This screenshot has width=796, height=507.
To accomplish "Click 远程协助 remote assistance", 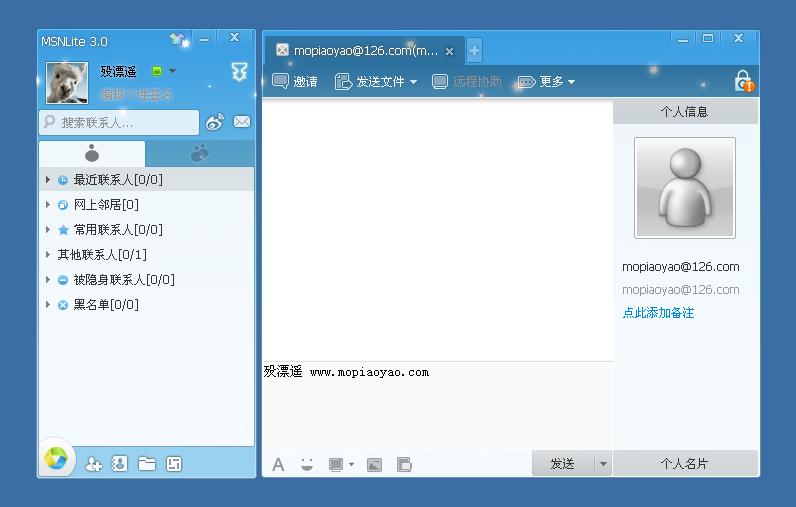I will (467, 81).
